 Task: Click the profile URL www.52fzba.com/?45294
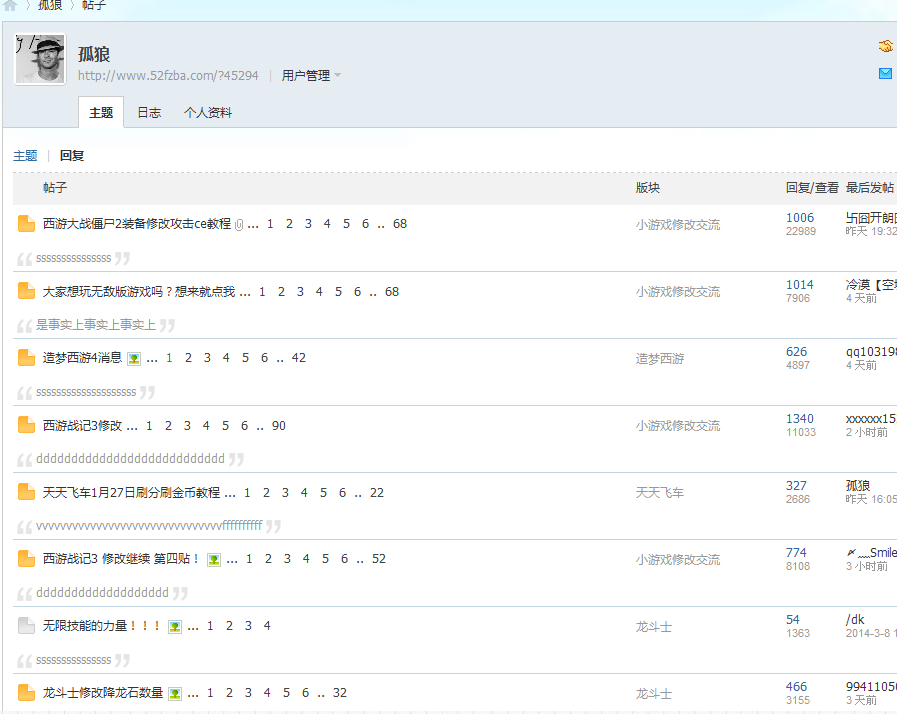pos(168,76)
